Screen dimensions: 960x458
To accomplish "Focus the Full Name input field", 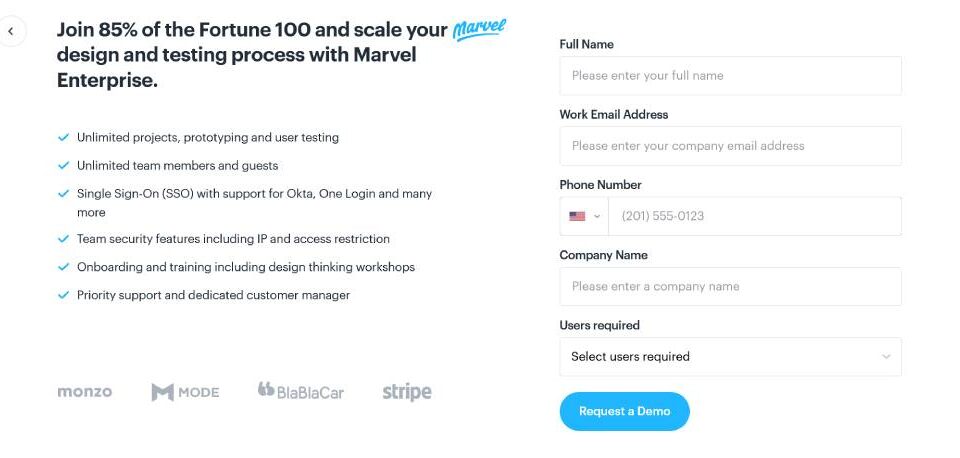I will pyautogui.click(x=730, y=76).
